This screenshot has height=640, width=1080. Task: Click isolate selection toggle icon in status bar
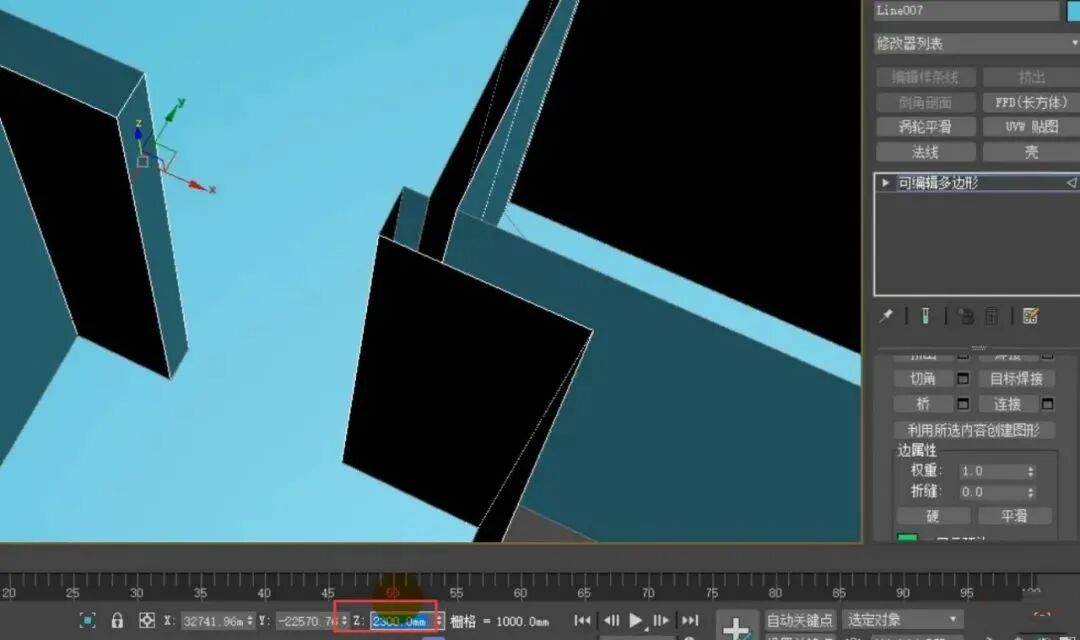click(87, 620)
